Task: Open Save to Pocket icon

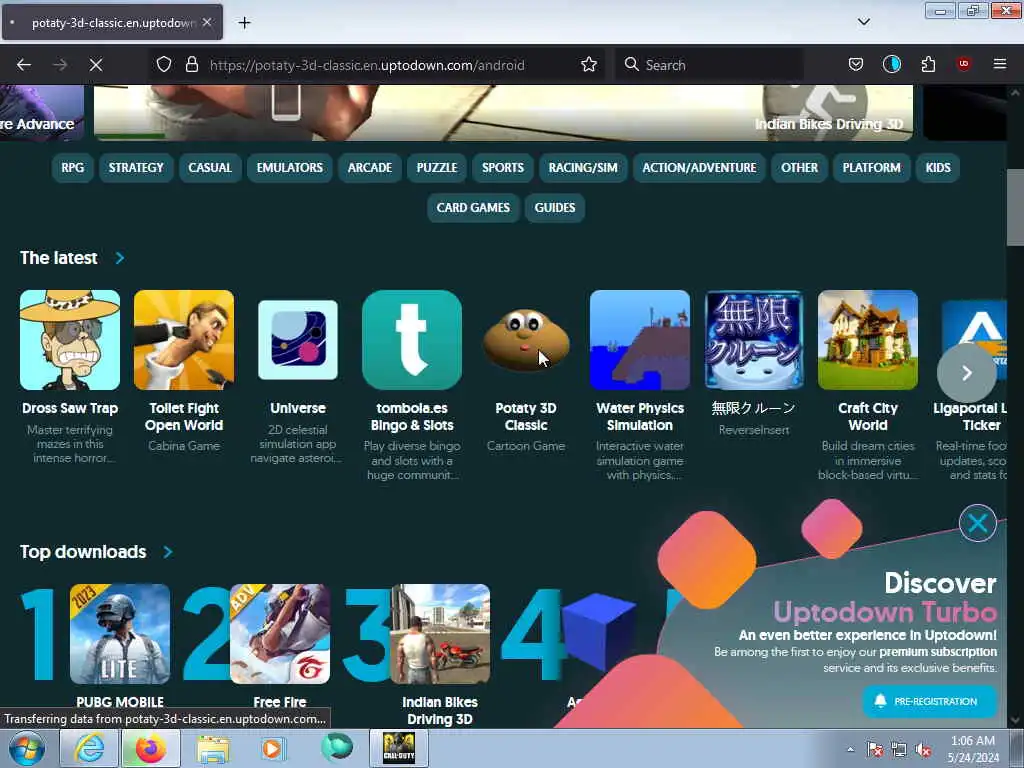Action: pos(856,64)
